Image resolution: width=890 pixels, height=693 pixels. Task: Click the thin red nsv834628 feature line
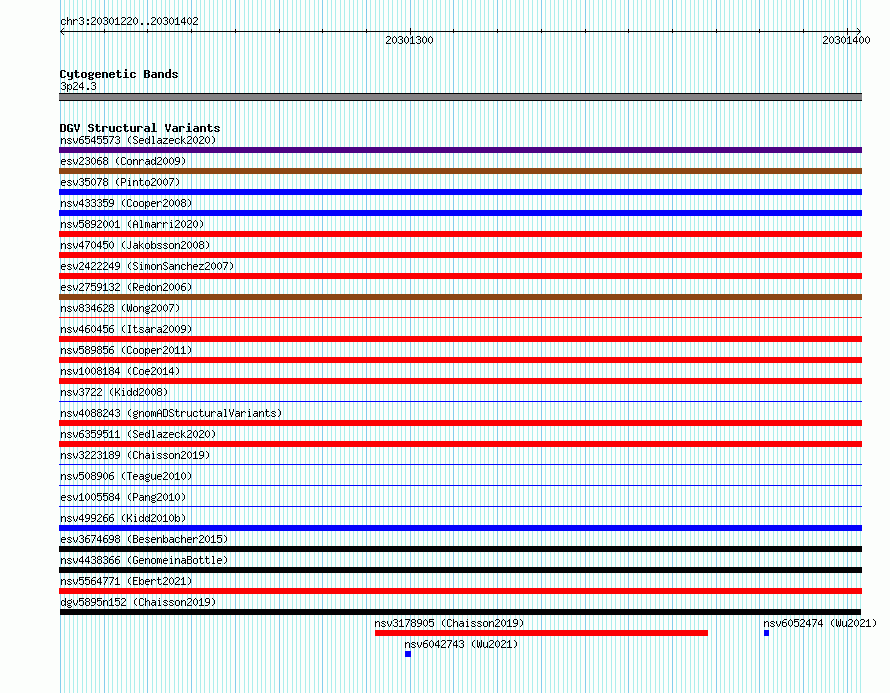click(x=460, y=318)
